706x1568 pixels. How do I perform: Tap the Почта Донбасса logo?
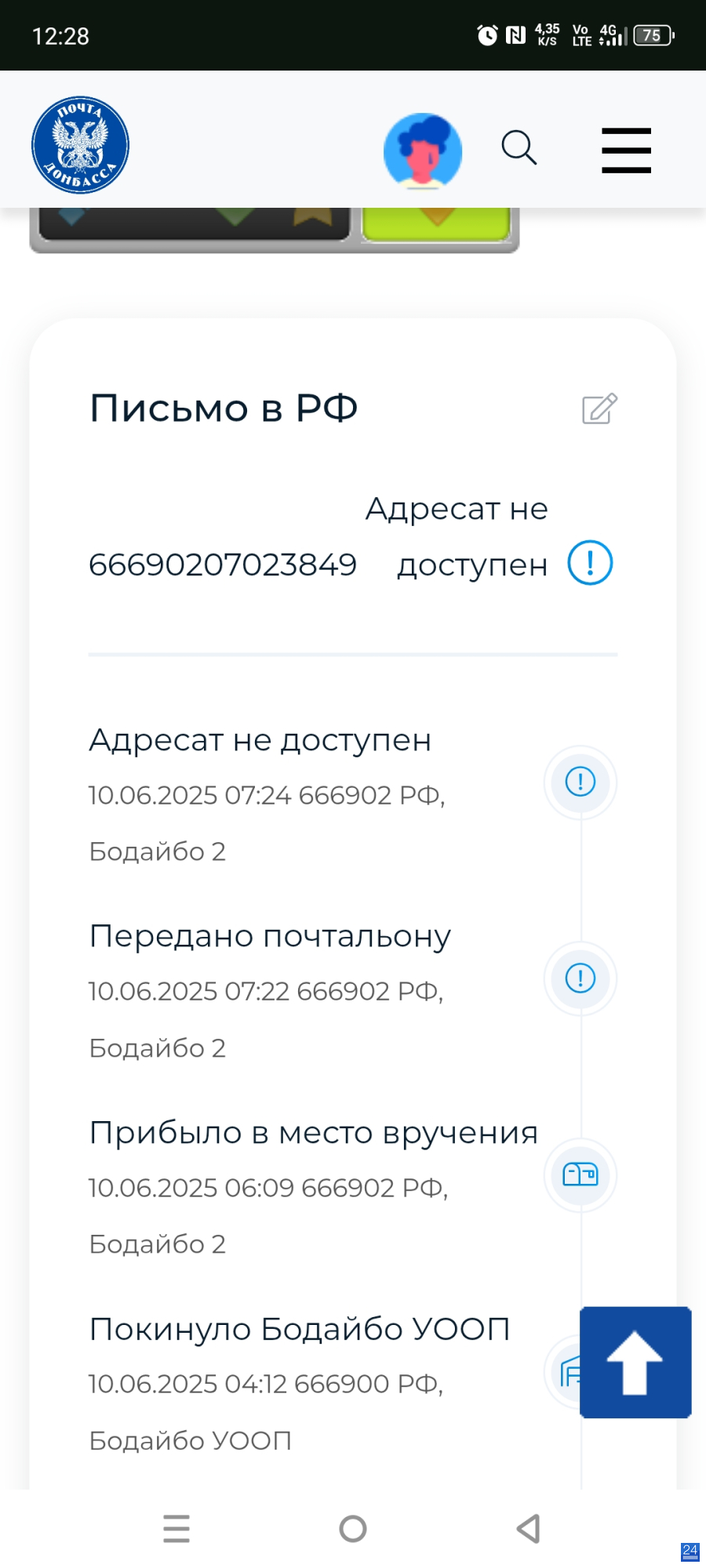coord(80,145)
